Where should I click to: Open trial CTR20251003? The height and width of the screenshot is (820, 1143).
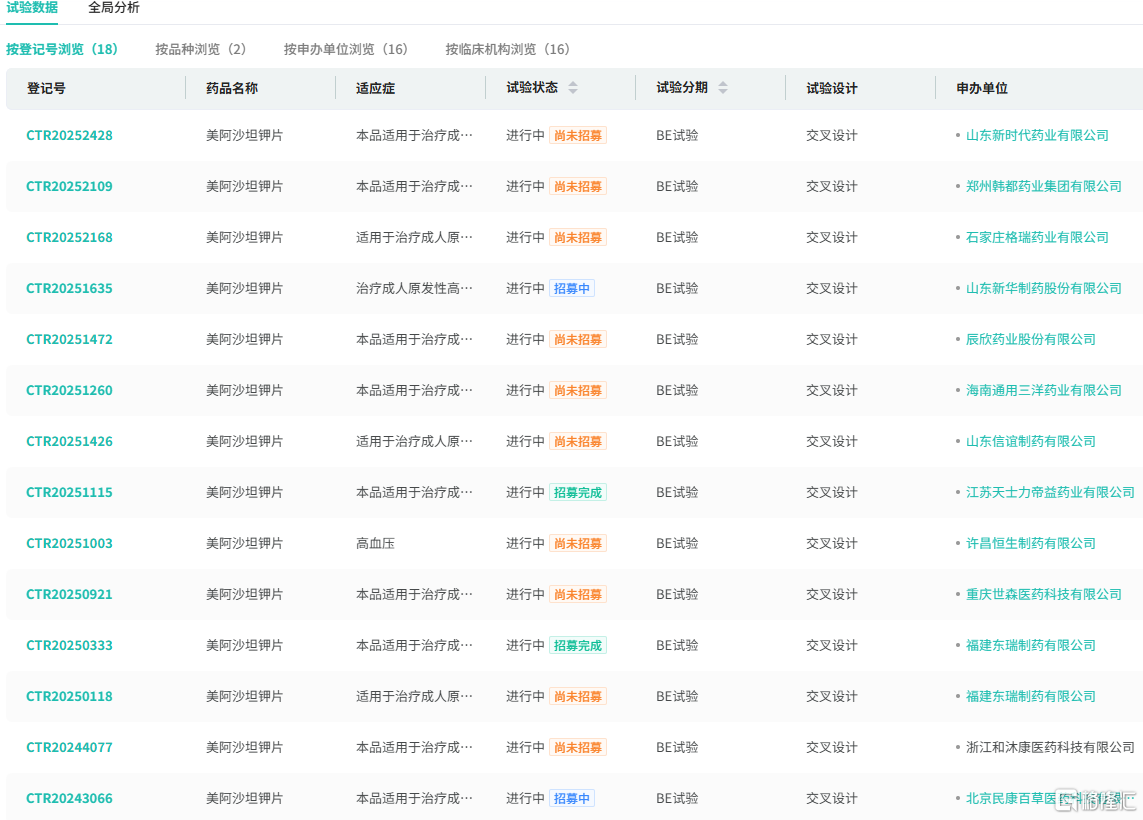coord(69,544)
